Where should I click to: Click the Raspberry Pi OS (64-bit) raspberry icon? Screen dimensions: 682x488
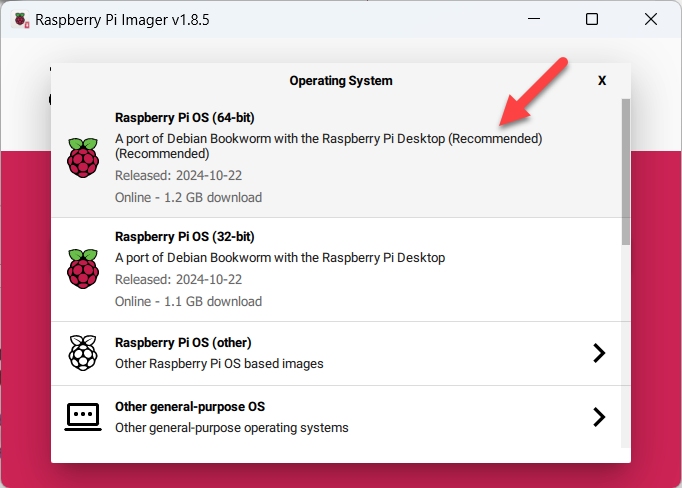(x=83, y=157)
